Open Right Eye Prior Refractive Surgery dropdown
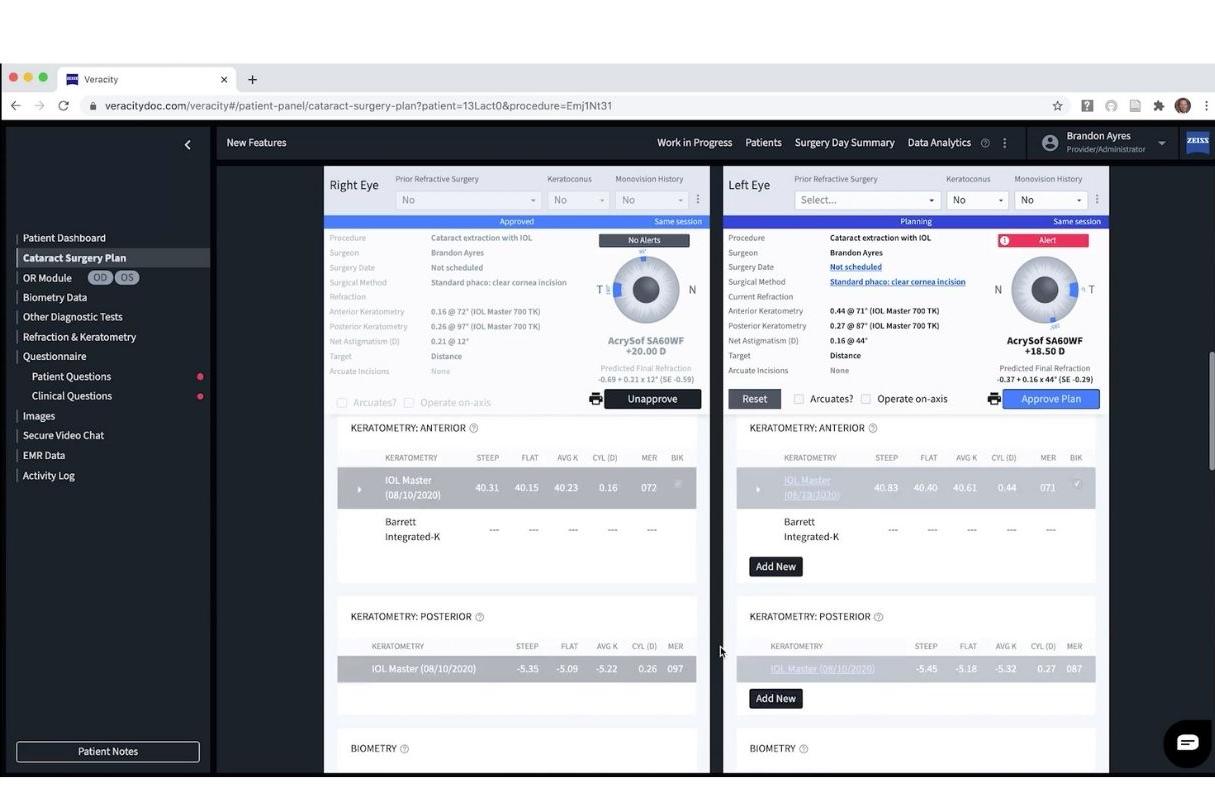The image size is (1215, 810). click(x=468, y=200)
